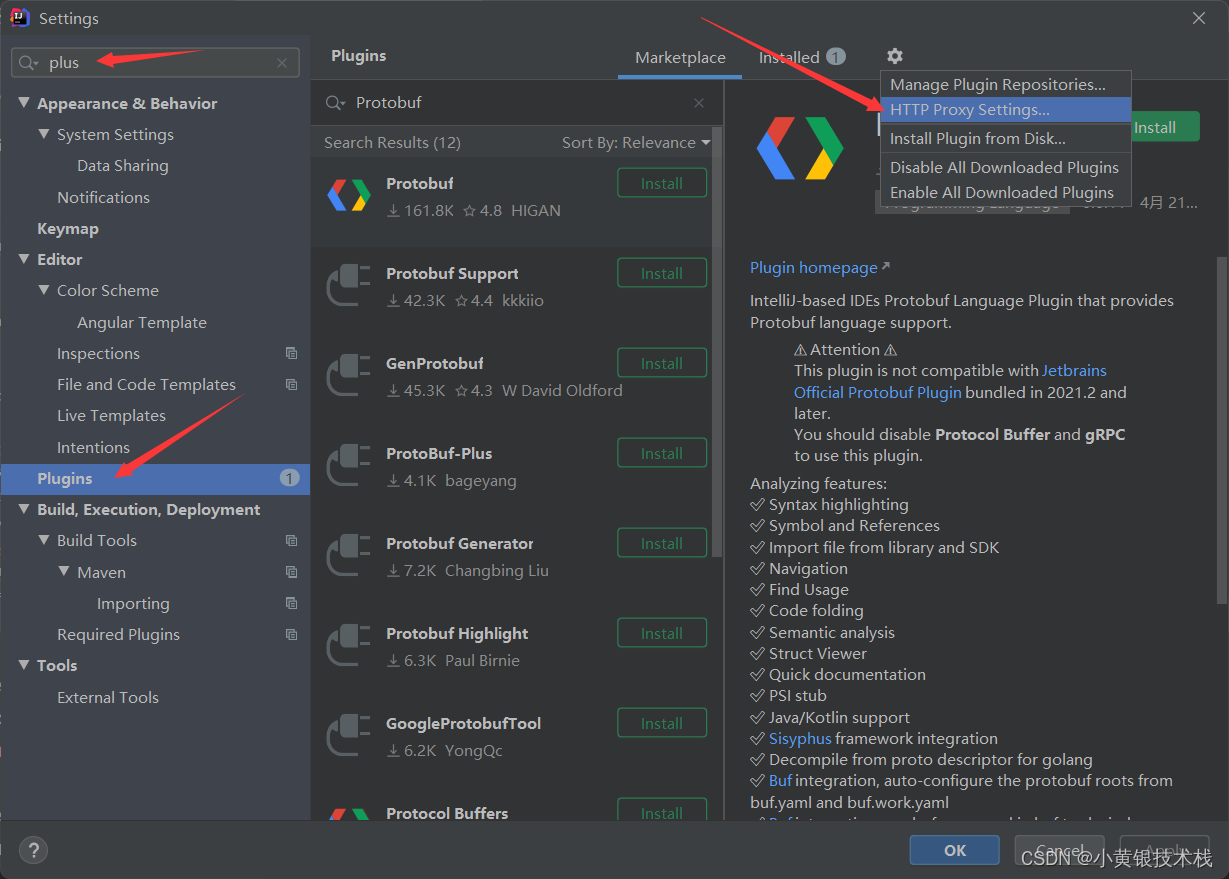The width and height of the screenshot is (1229, 879).
Task: Click the magnifier icon in plugin search
Action: coord(336,103)
